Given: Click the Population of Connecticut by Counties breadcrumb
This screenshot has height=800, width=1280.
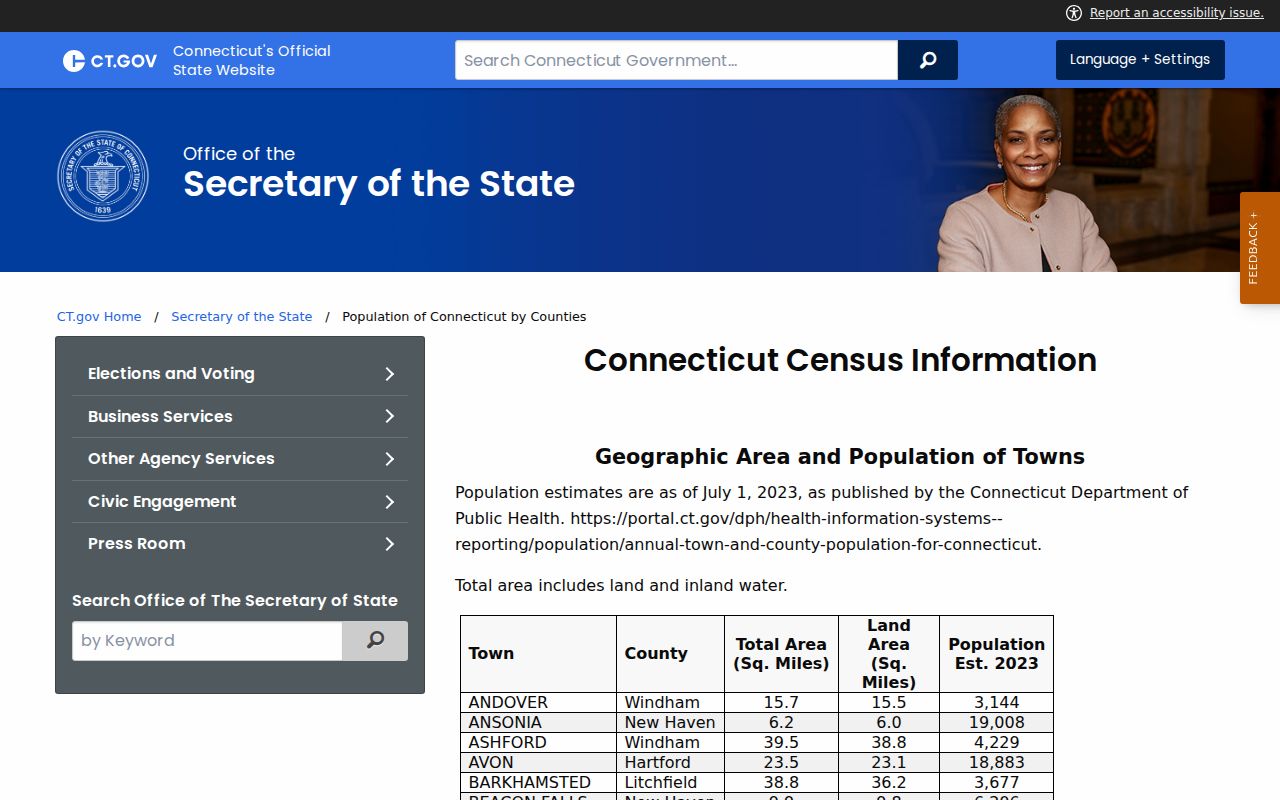Looking at the screenshot, I should (464, 317).
